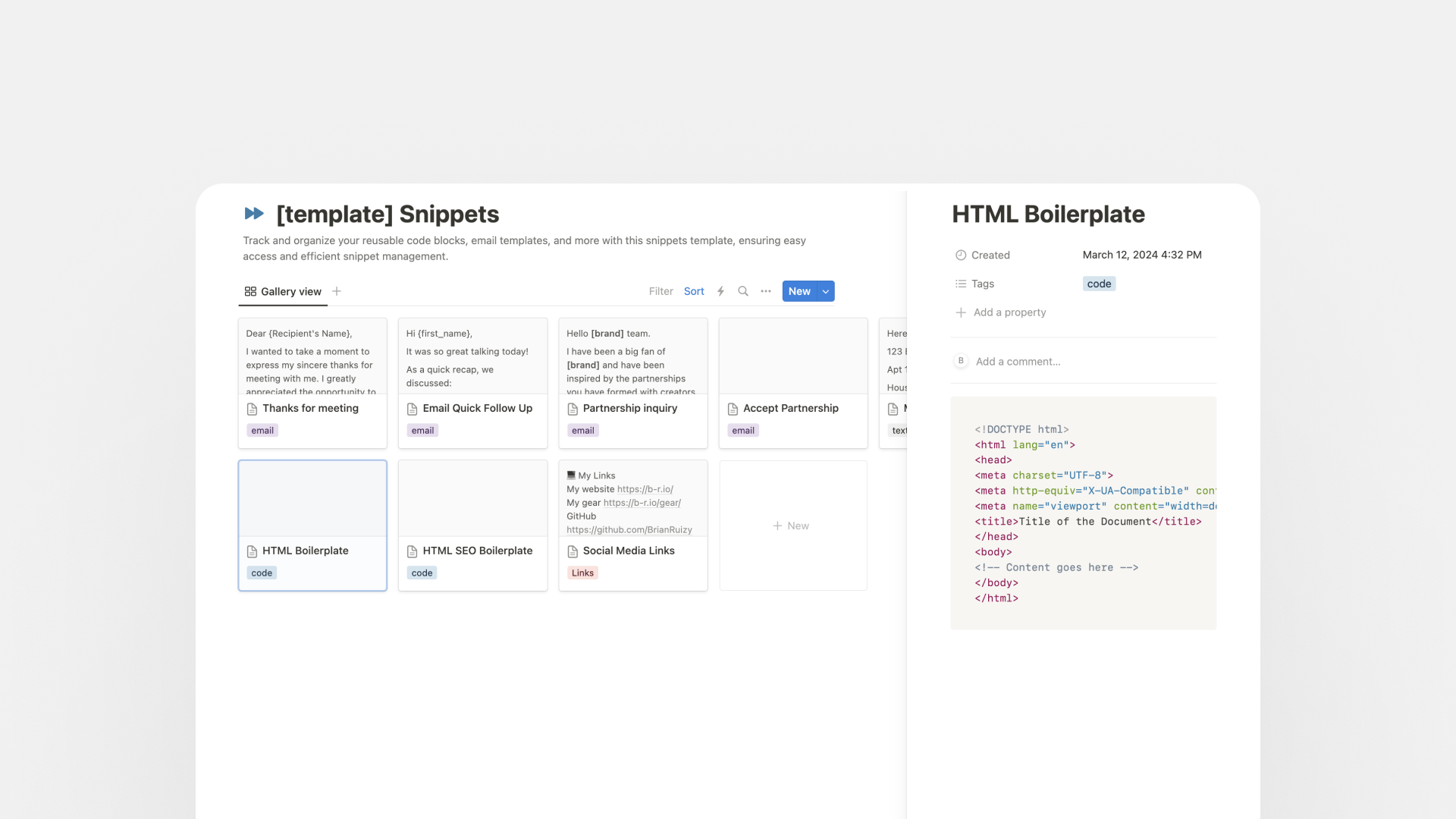The height and width of the screenshot is (819, 1456).
Task: Open the Thanks for meeting card
Action: tap(312, 383)
